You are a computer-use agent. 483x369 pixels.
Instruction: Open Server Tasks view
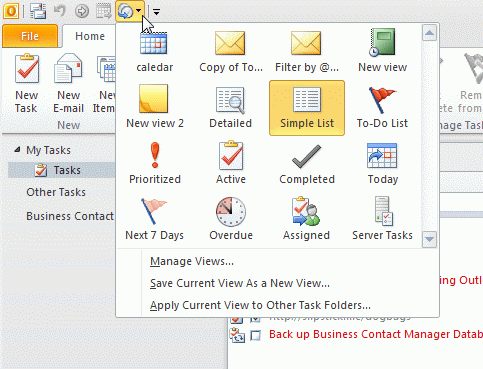(382, 219)
